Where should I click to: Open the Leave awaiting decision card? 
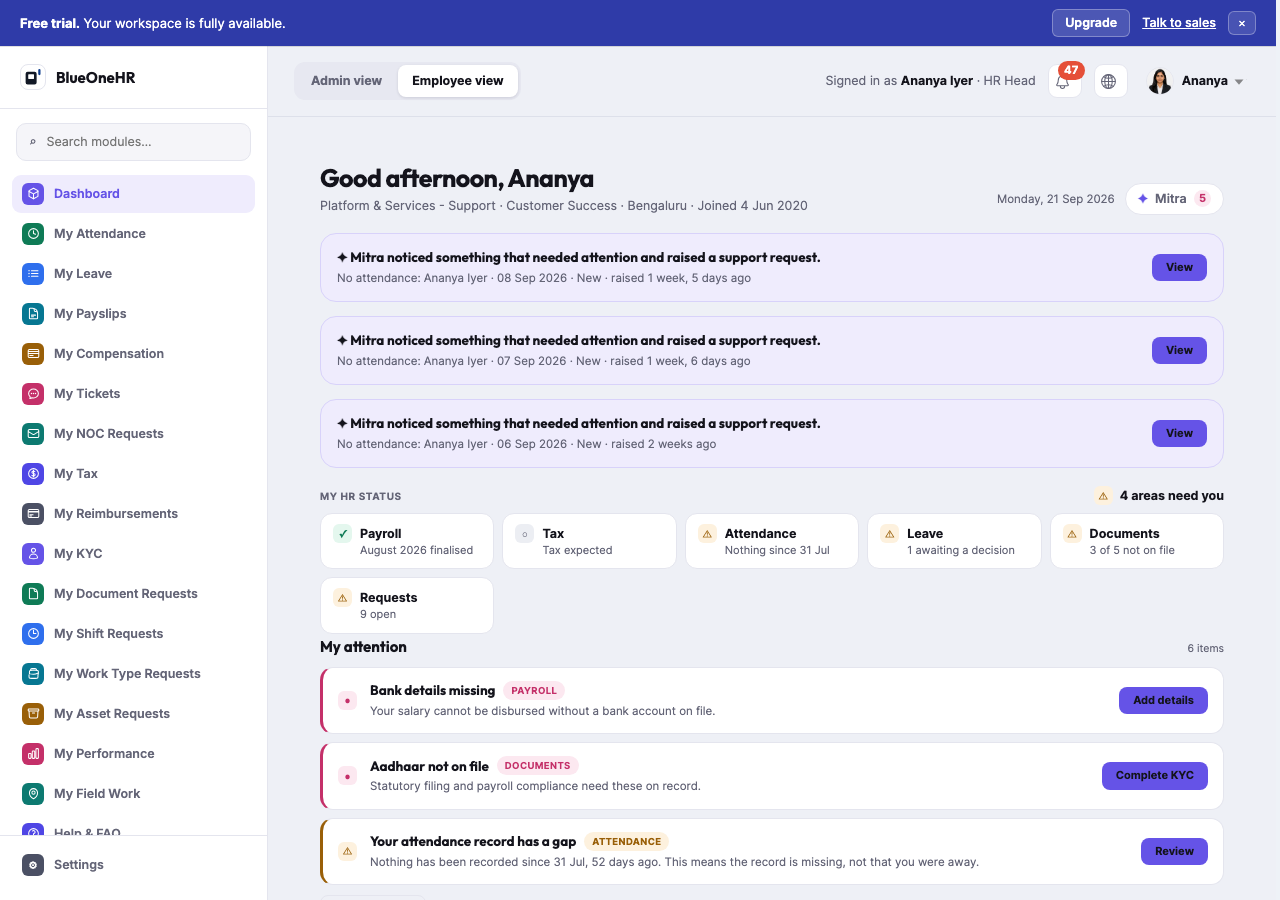(954, 541)
